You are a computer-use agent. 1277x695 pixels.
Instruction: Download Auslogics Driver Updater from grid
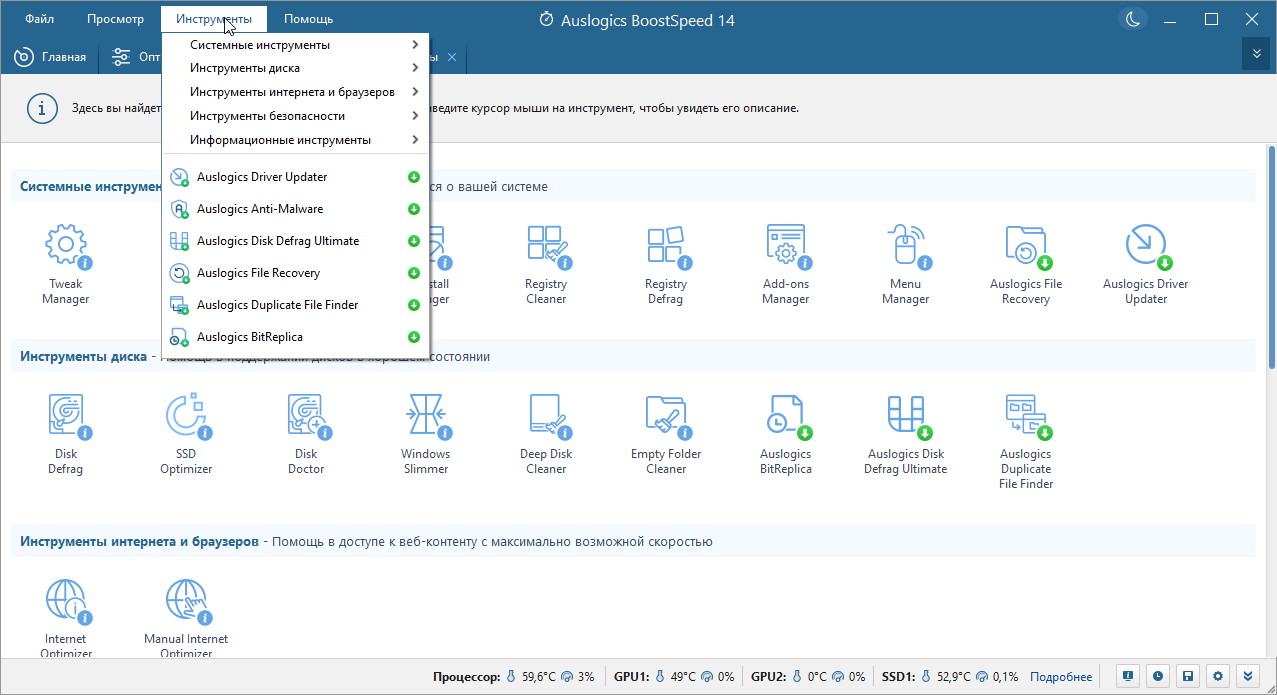click(x=1146, y=264)
